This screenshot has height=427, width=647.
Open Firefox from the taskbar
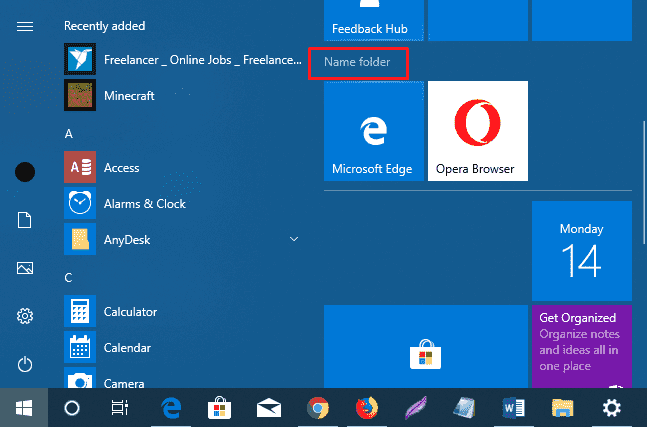click(x=366, y=408)
